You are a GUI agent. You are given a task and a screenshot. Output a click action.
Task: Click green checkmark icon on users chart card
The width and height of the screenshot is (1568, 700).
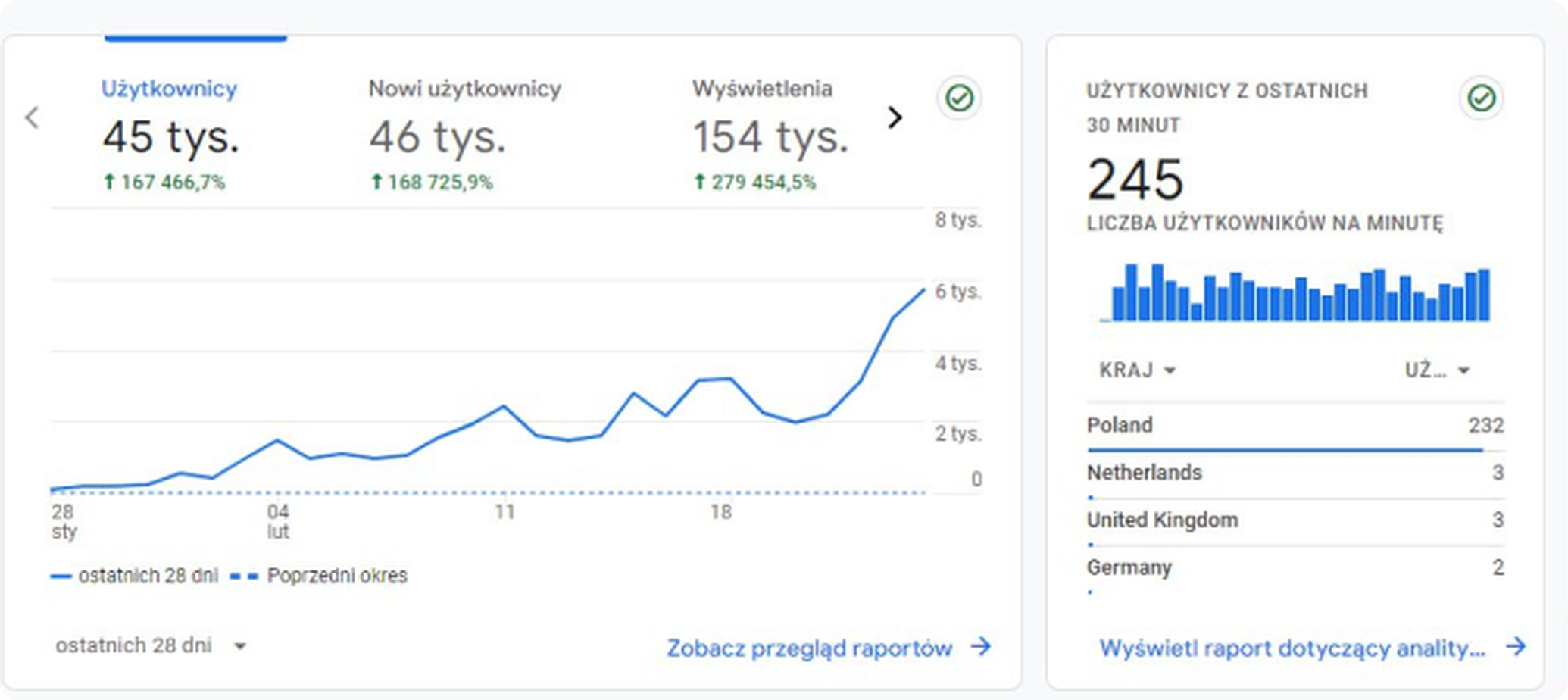(x=959, y=98)
